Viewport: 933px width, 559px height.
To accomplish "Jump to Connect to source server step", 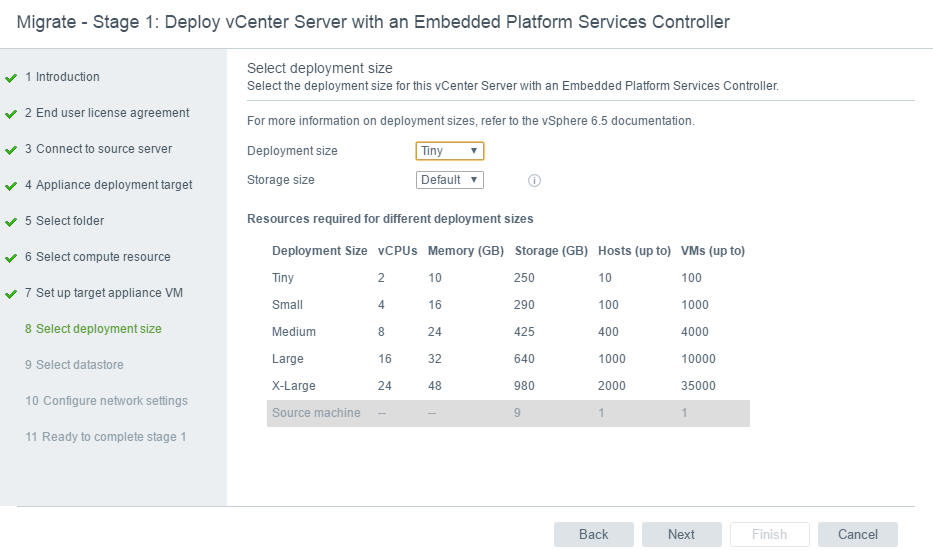I will click(x=98, y=149).
